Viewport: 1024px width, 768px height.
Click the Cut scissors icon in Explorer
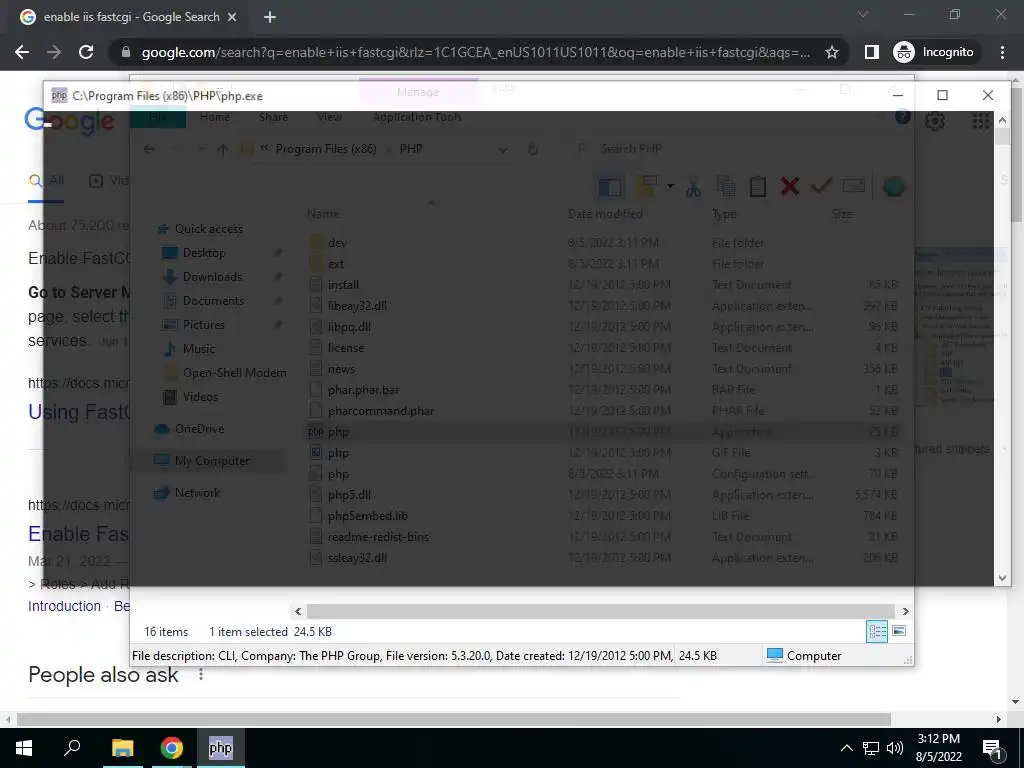pos(693,187)
